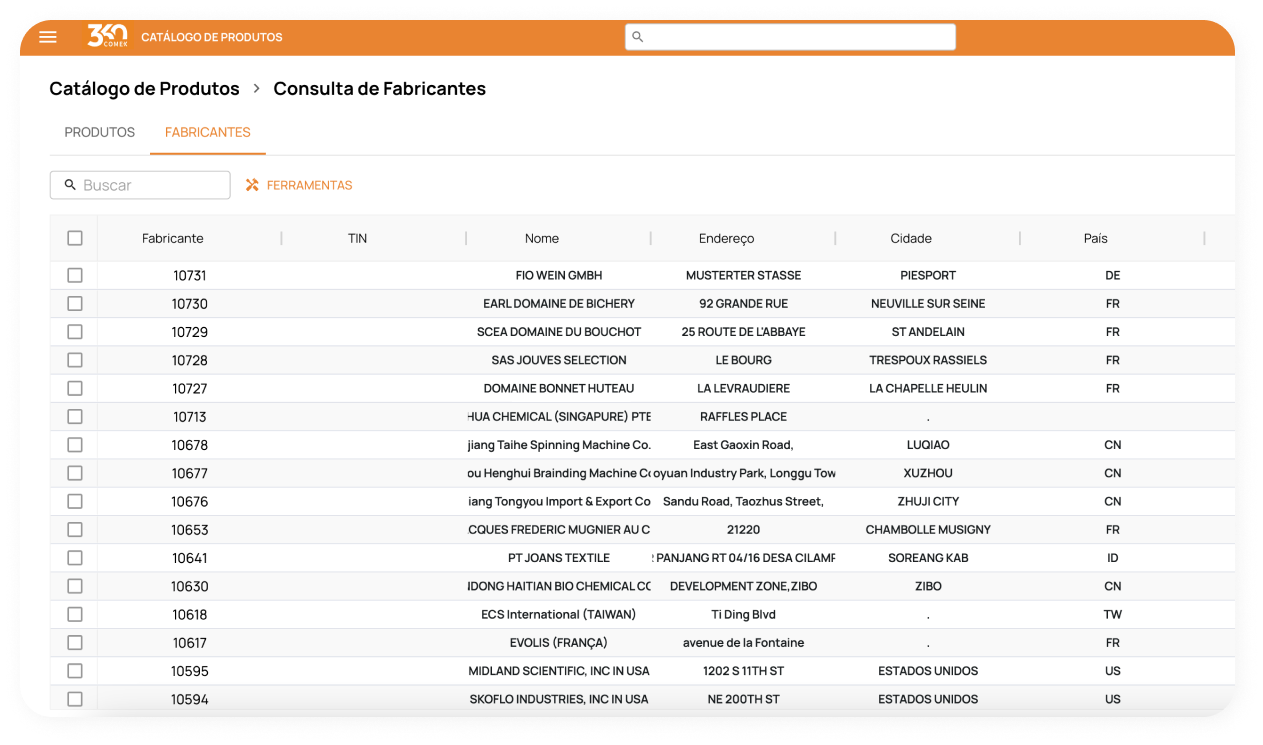Click Catálogo de Produtos title in top bar
Viewport: 1263px width, 745px height.
pos(211,37)
